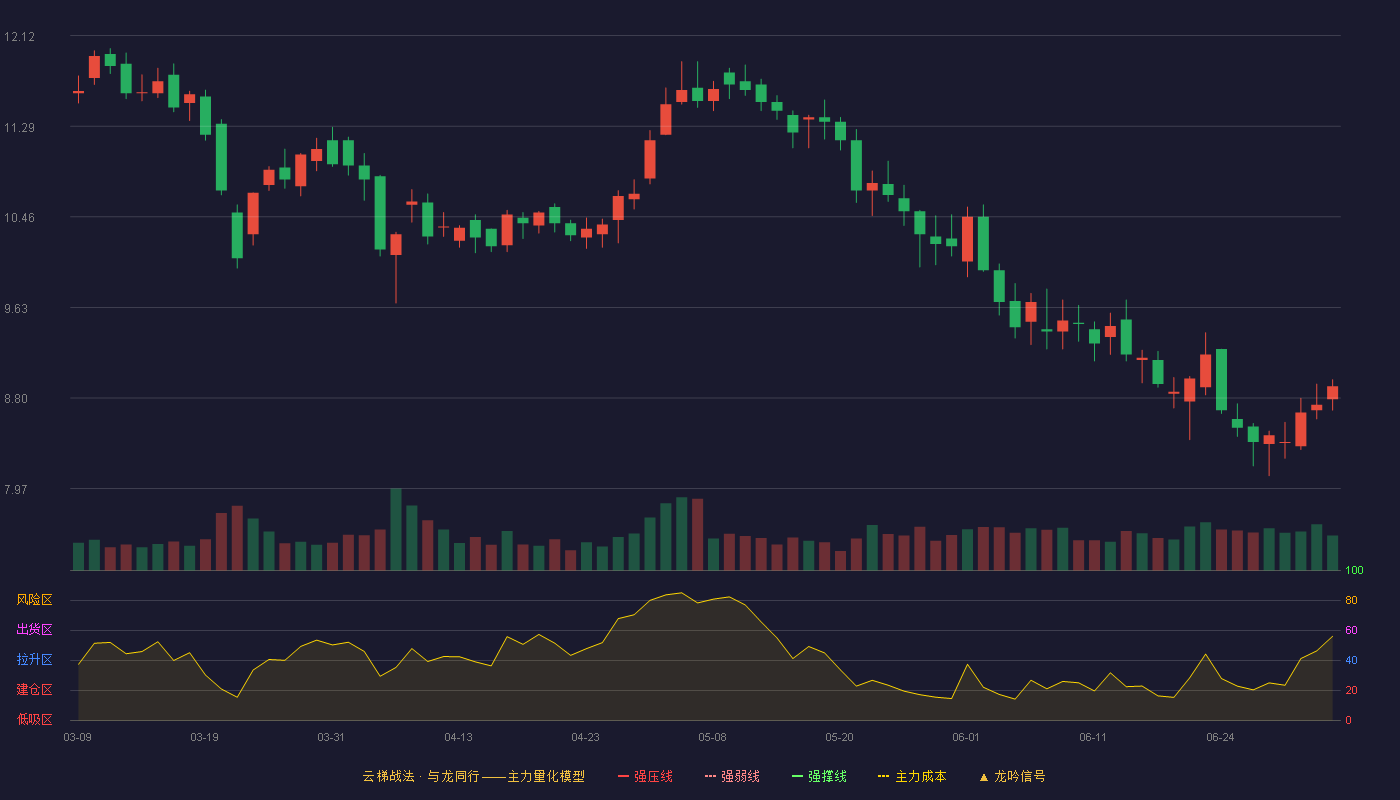Viewport: 1400px width, 800px height.
Task: Toggle the 强压线 legend item
Action: [645, 776]
